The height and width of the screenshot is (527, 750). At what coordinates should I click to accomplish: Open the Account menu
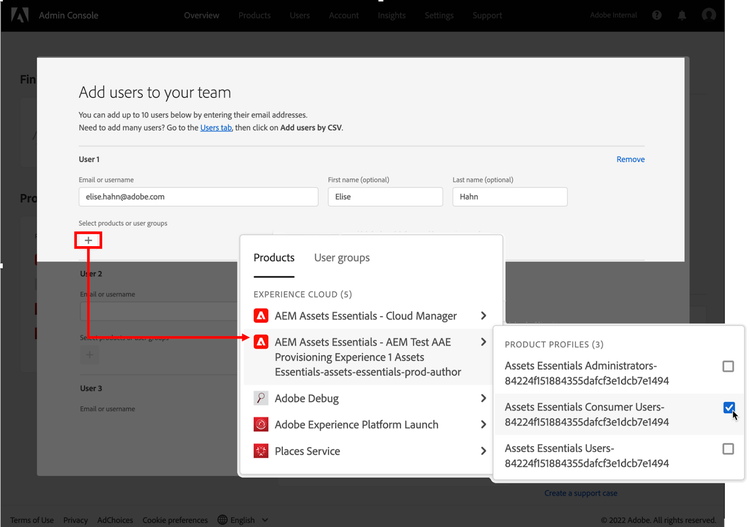coord(343,15)
